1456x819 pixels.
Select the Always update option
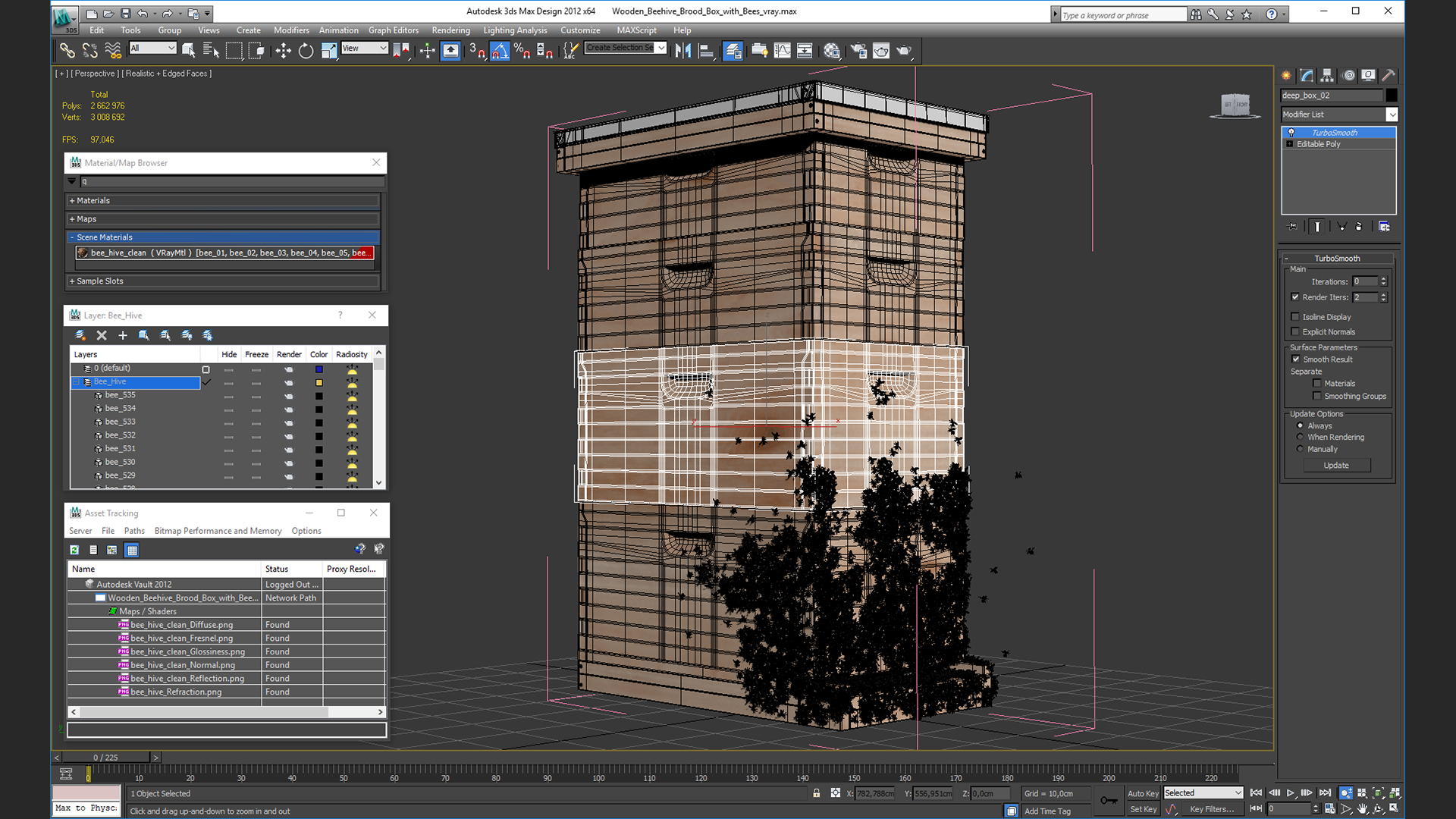pos(1300,425)
